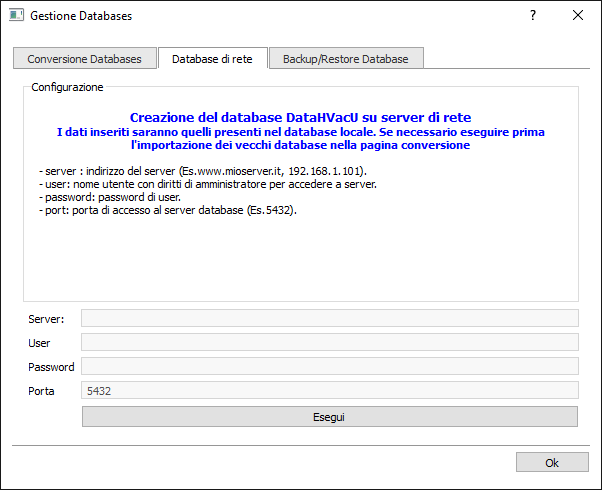This screenshot has width=602, height=490.
Task: Select the Database di rete tab
Action: click(x=212, y=59)
